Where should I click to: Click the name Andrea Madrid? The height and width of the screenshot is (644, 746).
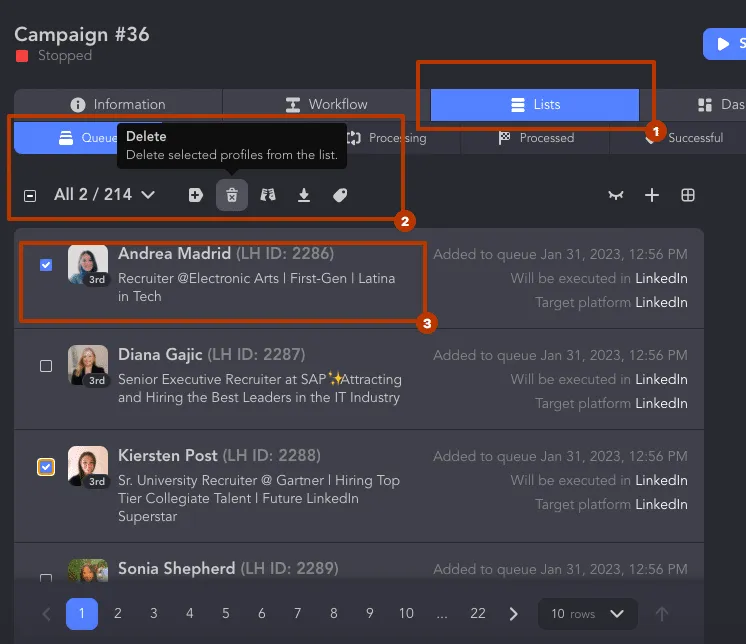(x=175, y=254)
